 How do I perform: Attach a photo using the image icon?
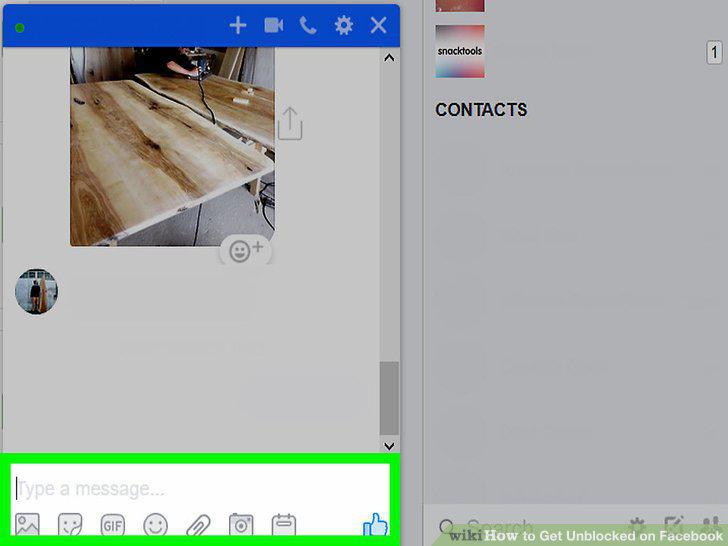[27, 525]
